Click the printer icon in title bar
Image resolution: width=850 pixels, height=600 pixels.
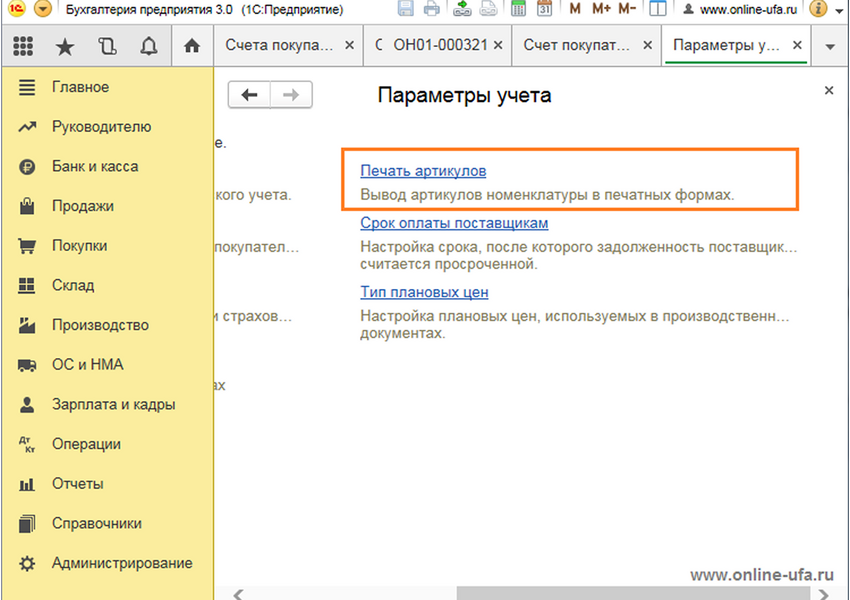[431, 9]
